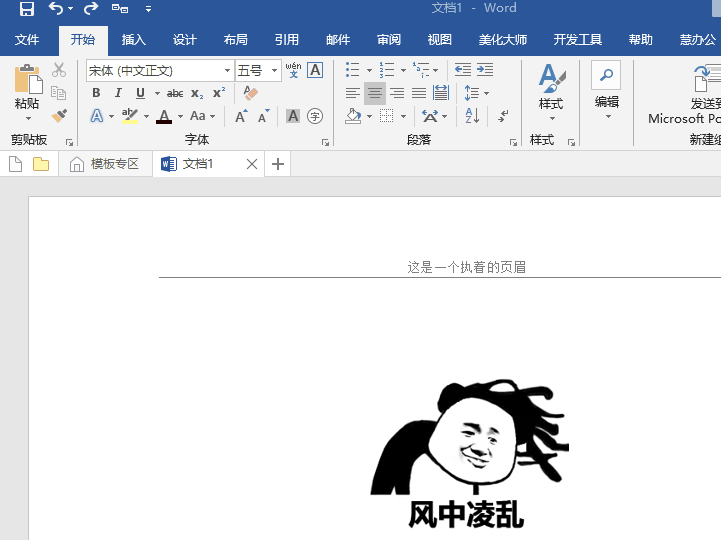Close the 文档1 document tab
Image resolution: width=721 pixels, height=540 pixels.
click(x=252, y=164)
